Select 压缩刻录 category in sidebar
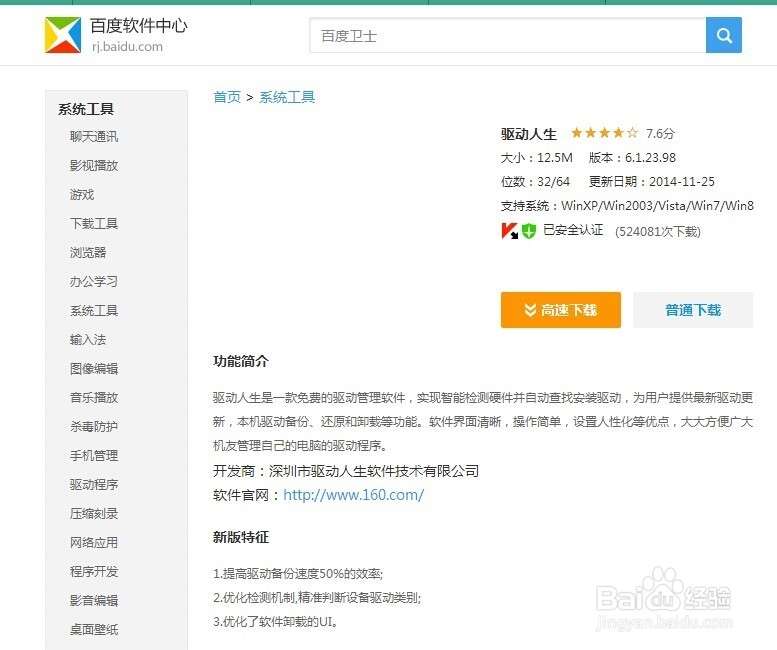777x650 pixels. [x=94, y=513]
